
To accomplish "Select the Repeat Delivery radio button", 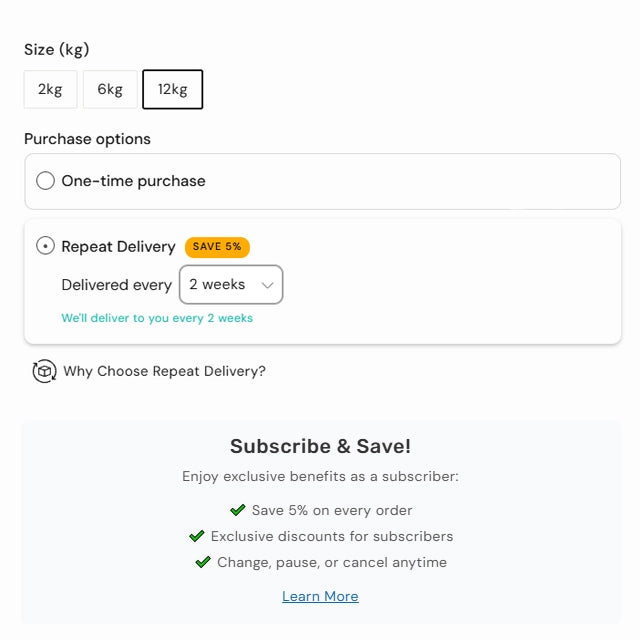I will click(x=45, y=246).
